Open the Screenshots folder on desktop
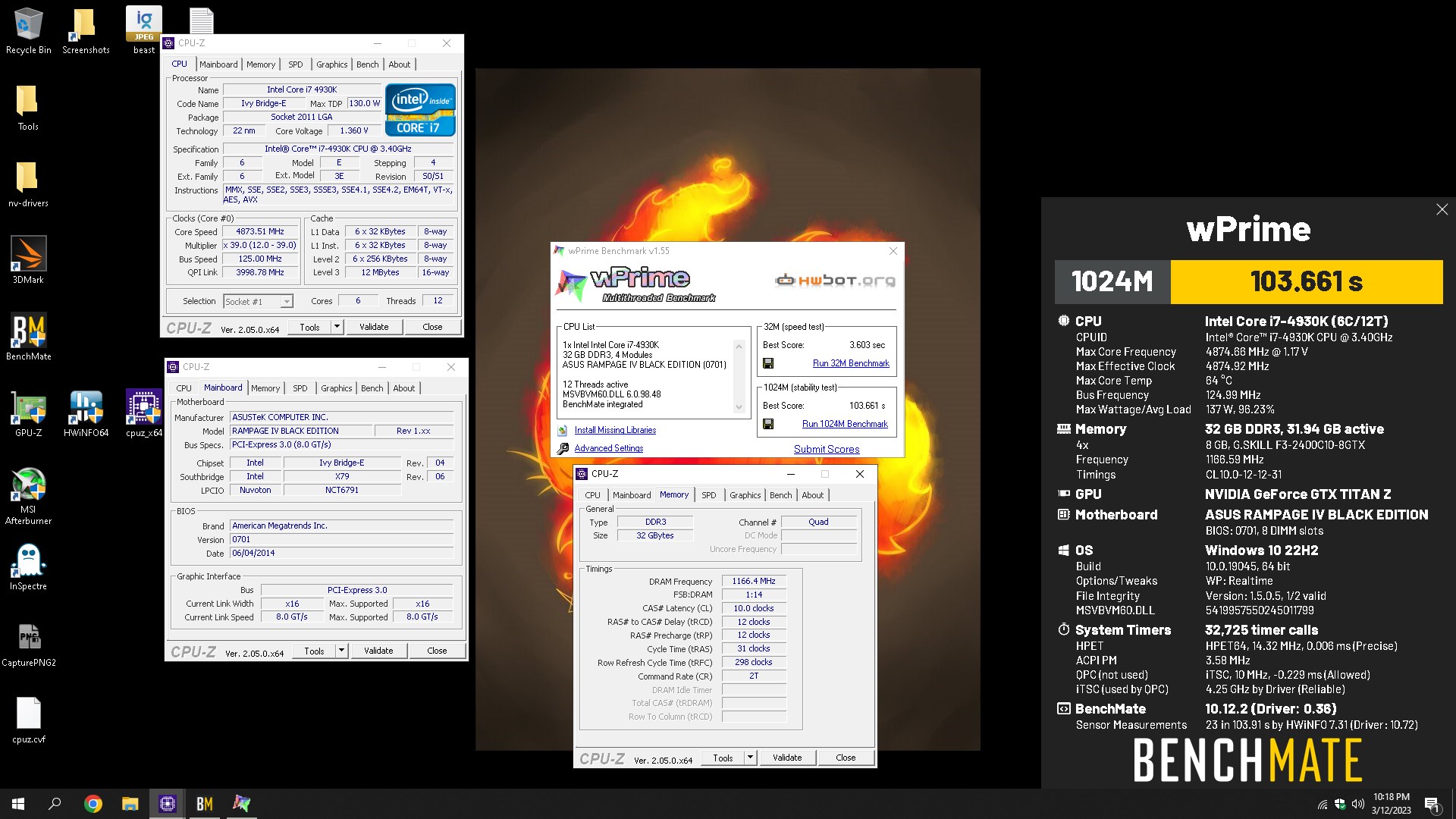Image resolution: width=1456 pixels, height=819 pixels. (86, 30)
